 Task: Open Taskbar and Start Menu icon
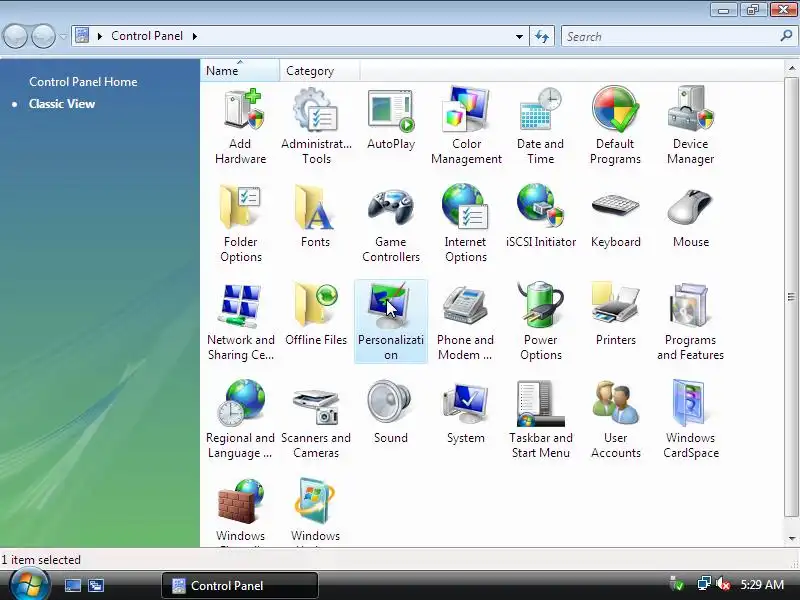click(541, 420)
